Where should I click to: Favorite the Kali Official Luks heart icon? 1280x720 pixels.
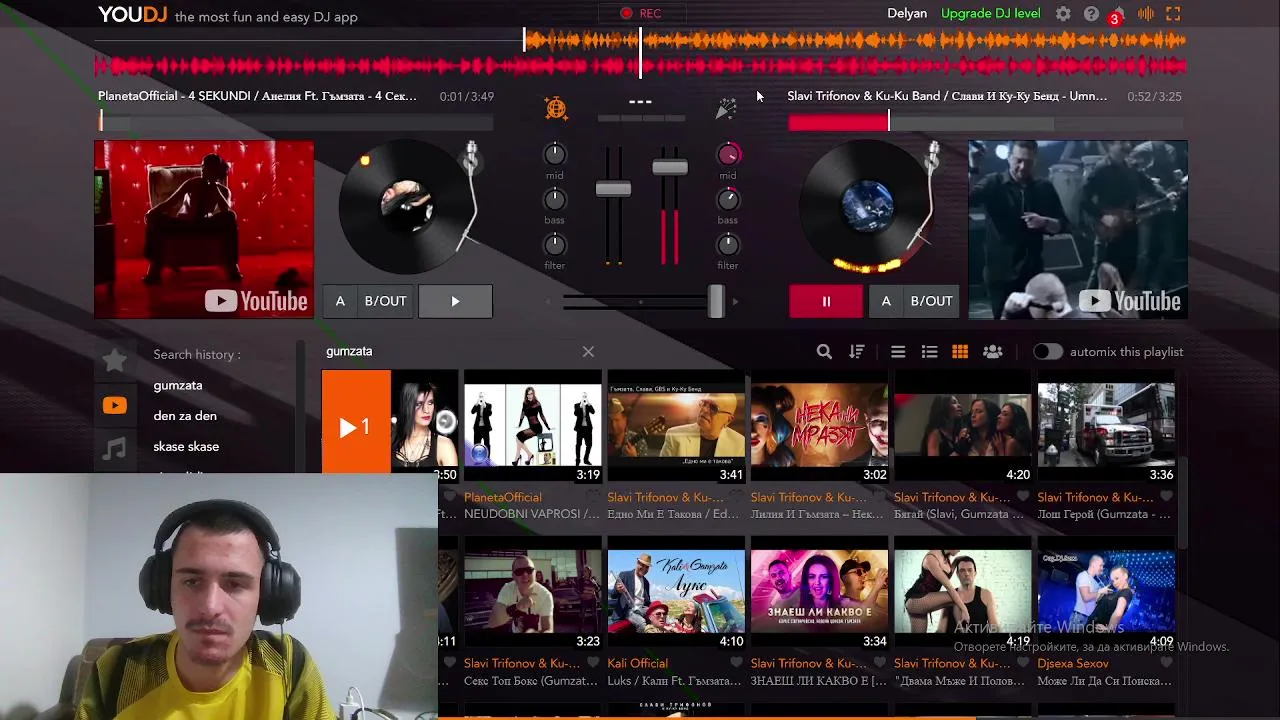pos(737,663)
